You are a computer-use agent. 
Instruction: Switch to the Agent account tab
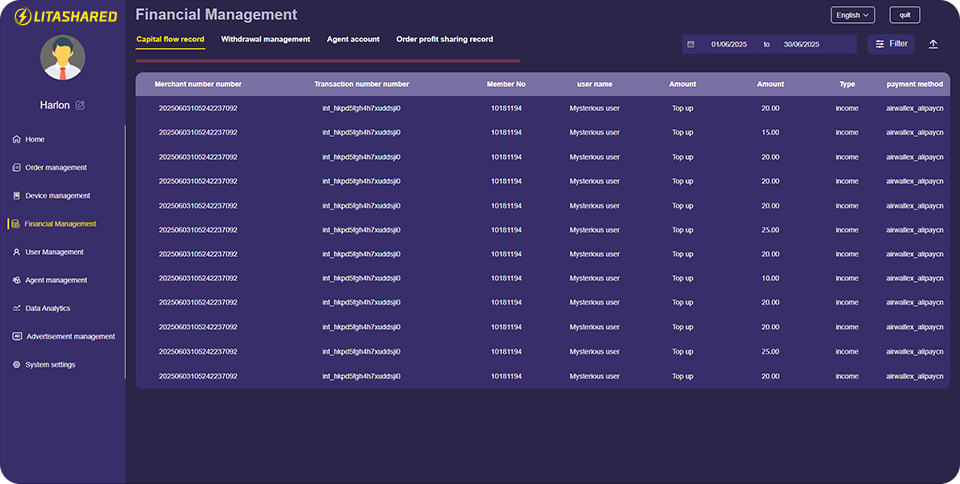(x=353, y=39)
